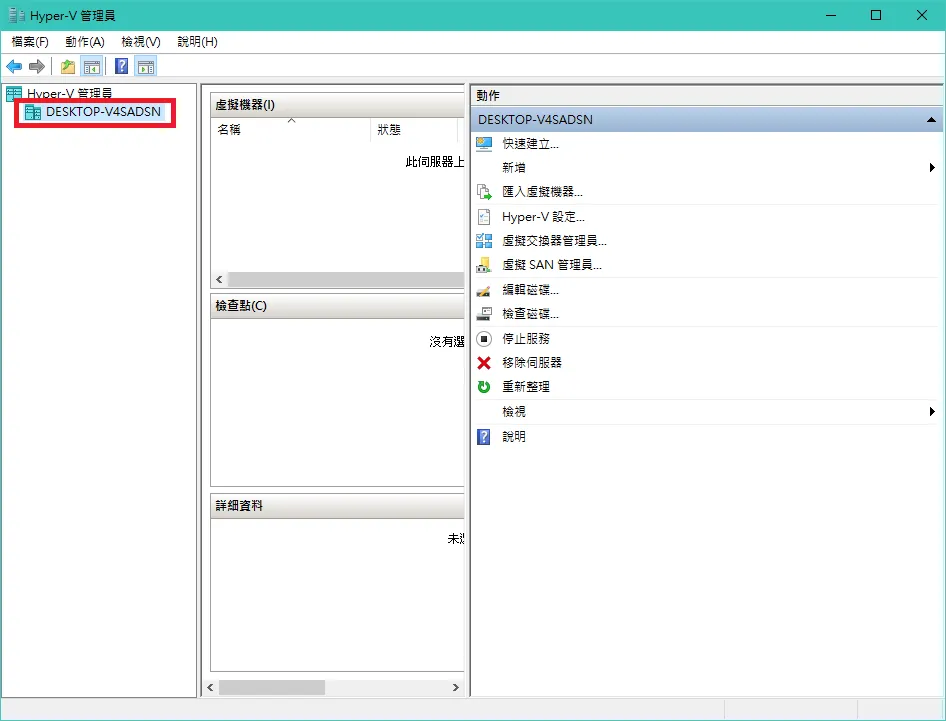Click the 檢查點(C) panel header
This screenshot has width=946, height=721.
pos(337,306)
